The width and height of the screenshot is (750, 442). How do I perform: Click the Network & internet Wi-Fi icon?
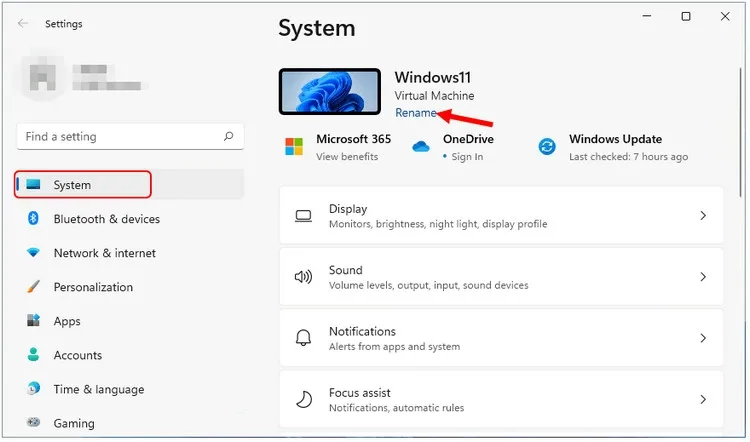click(x=33, y=253)
